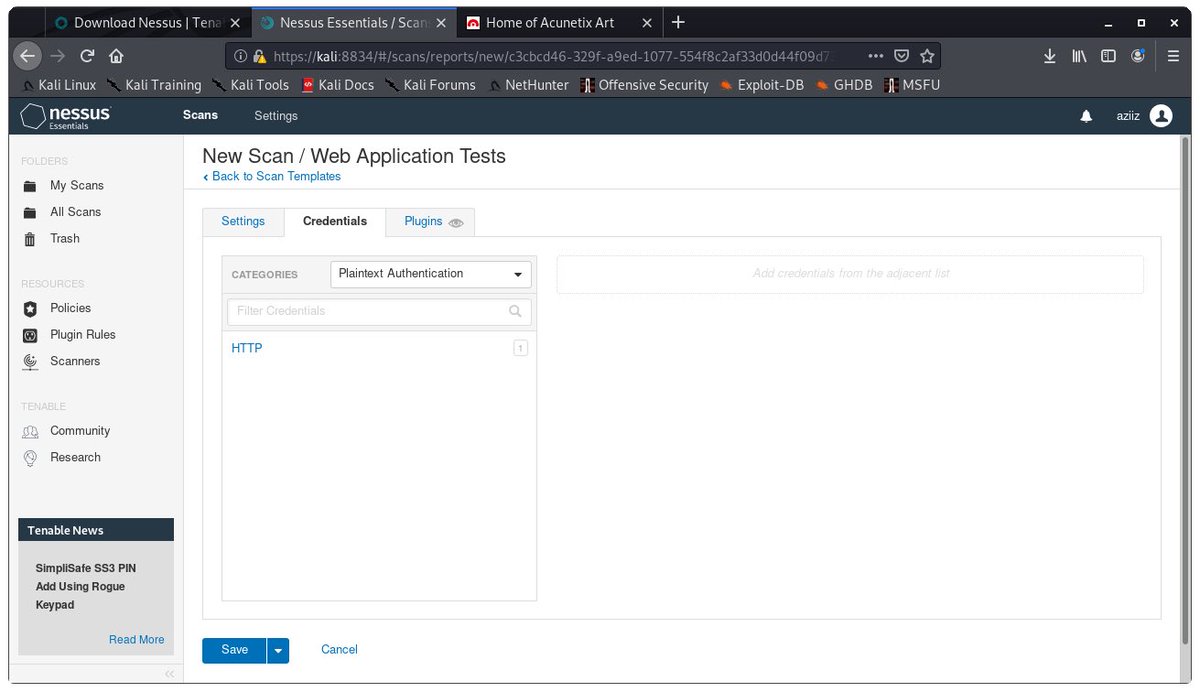Click the Filter Credentials input field
The width and height of the screenshot is (1200, 692).
[379, 311]
